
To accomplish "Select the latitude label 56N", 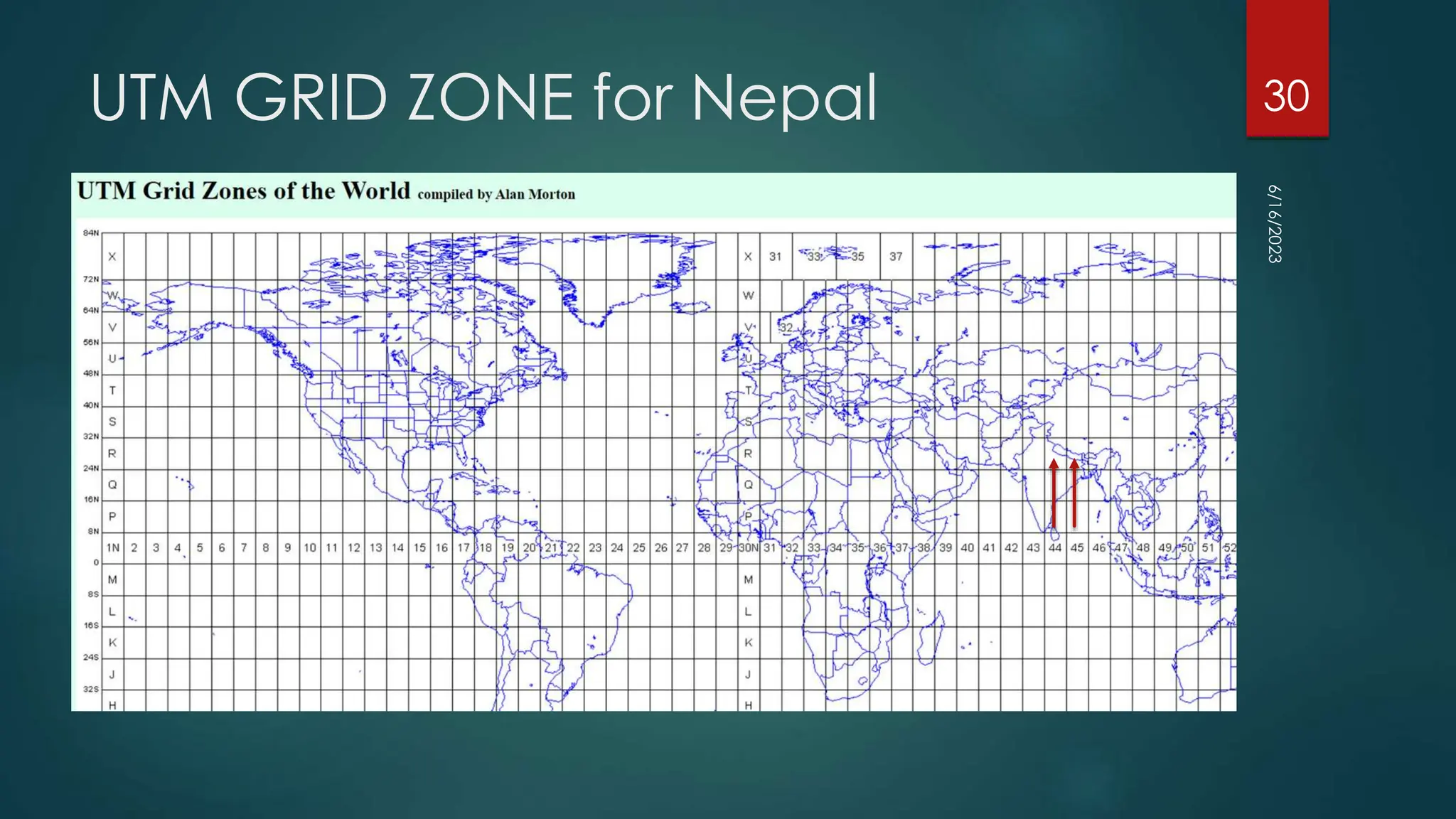I will pyautogui.click(x=91, y=343).
